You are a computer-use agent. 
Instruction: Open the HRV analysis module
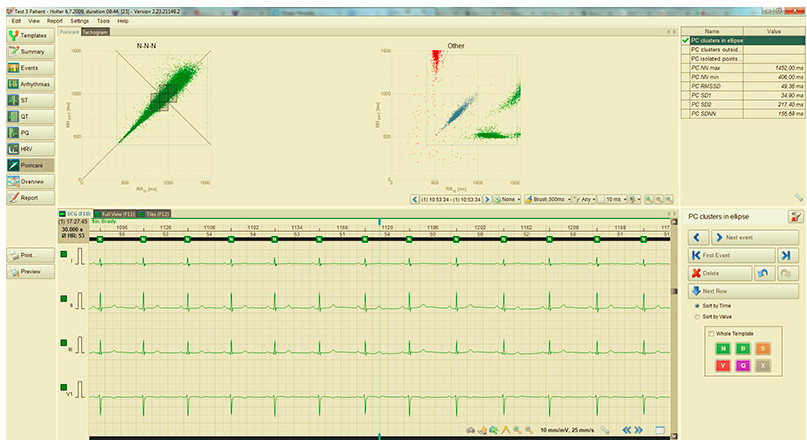click(x=29, y=148)
